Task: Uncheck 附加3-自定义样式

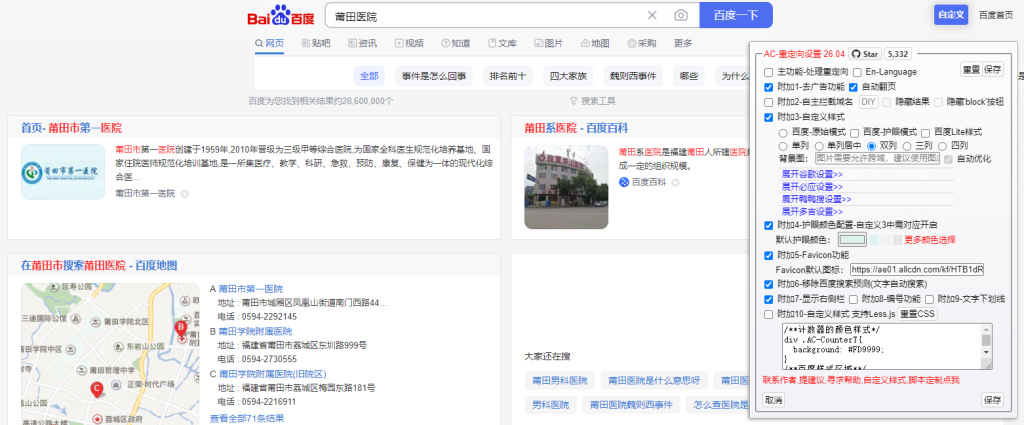Action: [769, 118]
